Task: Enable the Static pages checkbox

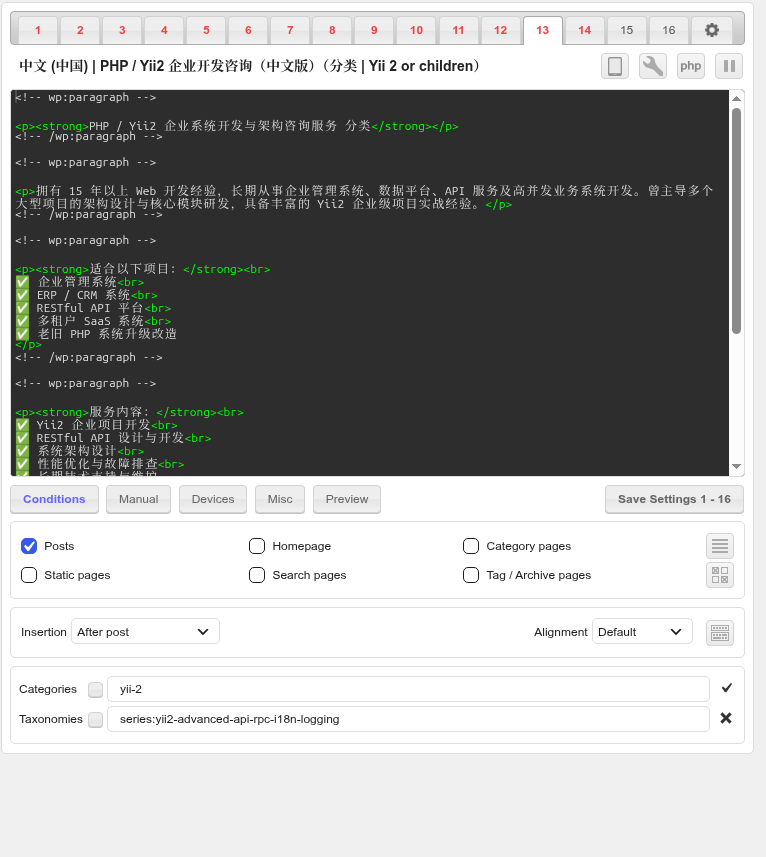Action: [29, 575]
